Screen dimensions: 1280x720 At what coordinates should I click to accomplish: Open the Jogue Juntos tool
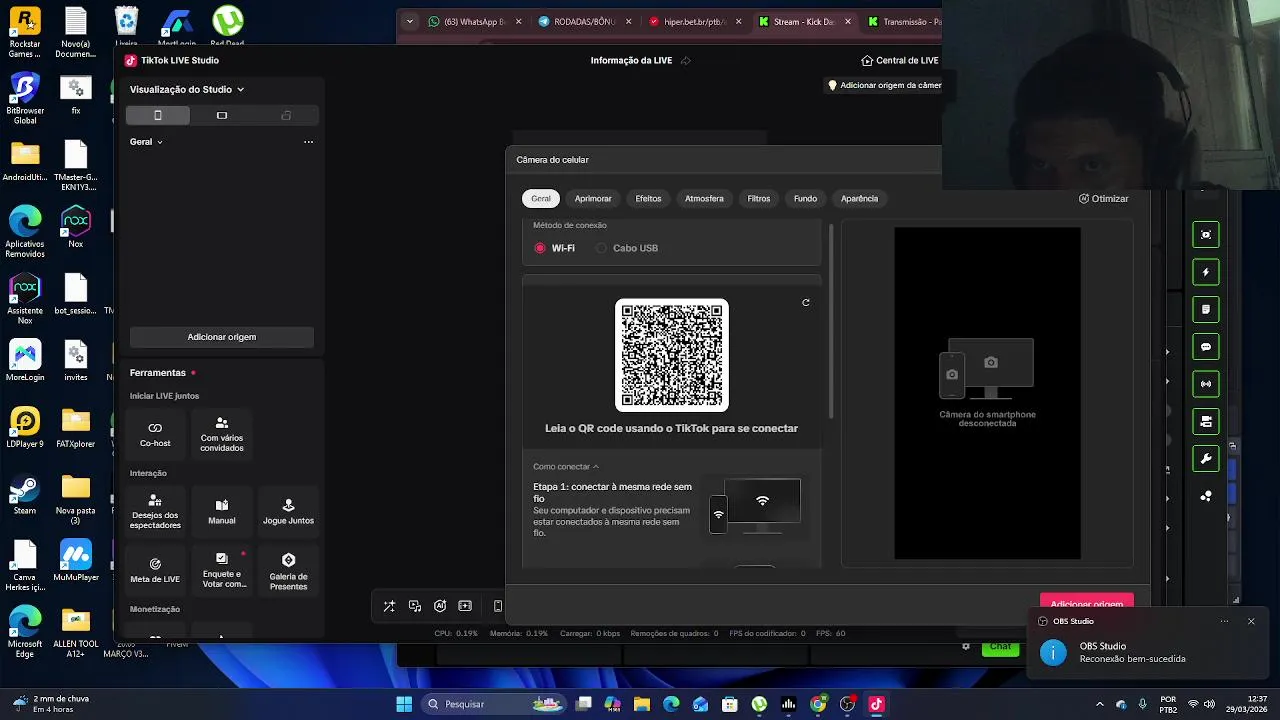pyautogui.click(x=288, y=512)
